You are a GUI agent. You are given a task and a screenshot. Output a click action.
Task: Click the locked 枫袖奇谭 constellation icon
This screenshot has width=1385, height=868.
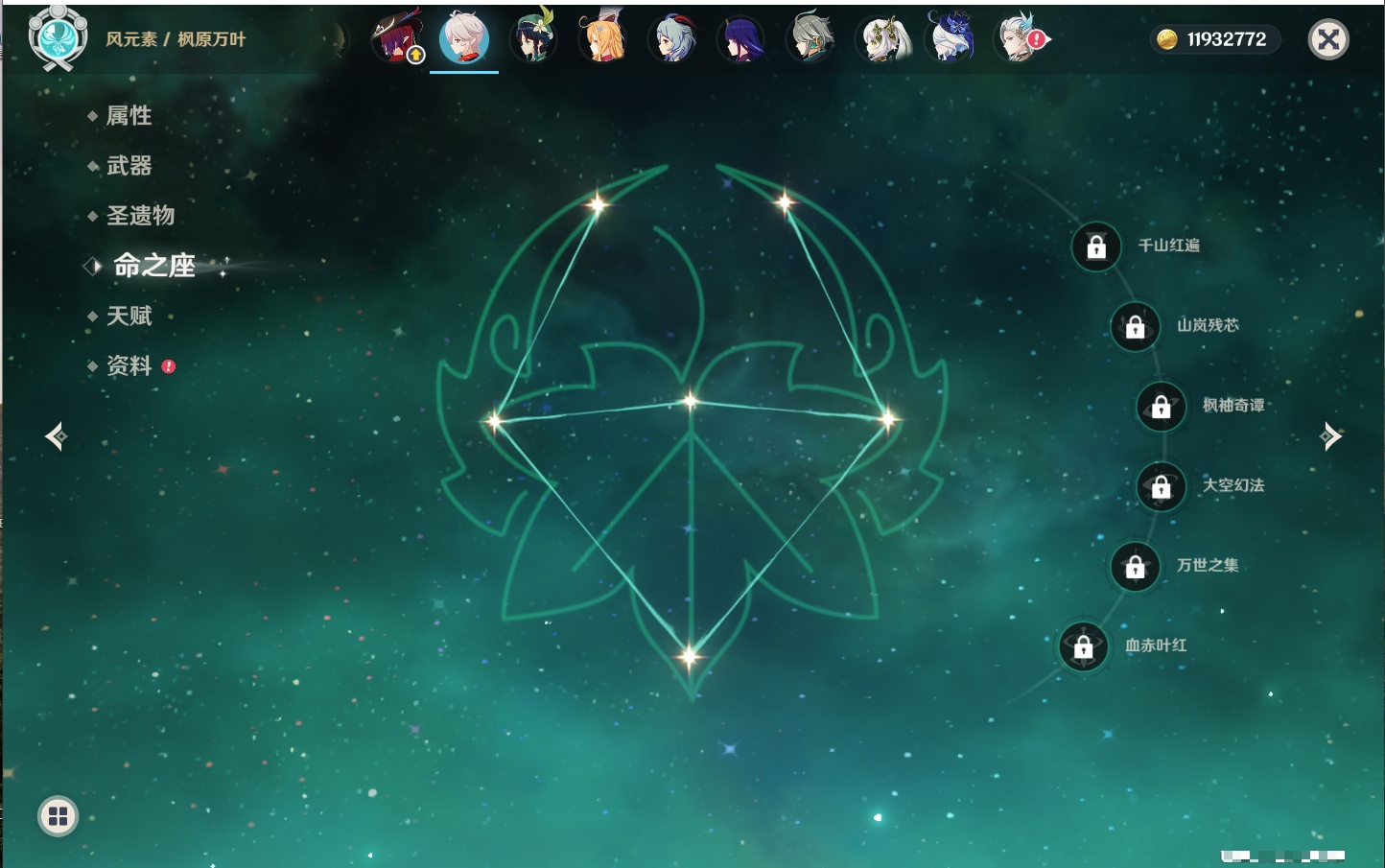(1162, 406)
